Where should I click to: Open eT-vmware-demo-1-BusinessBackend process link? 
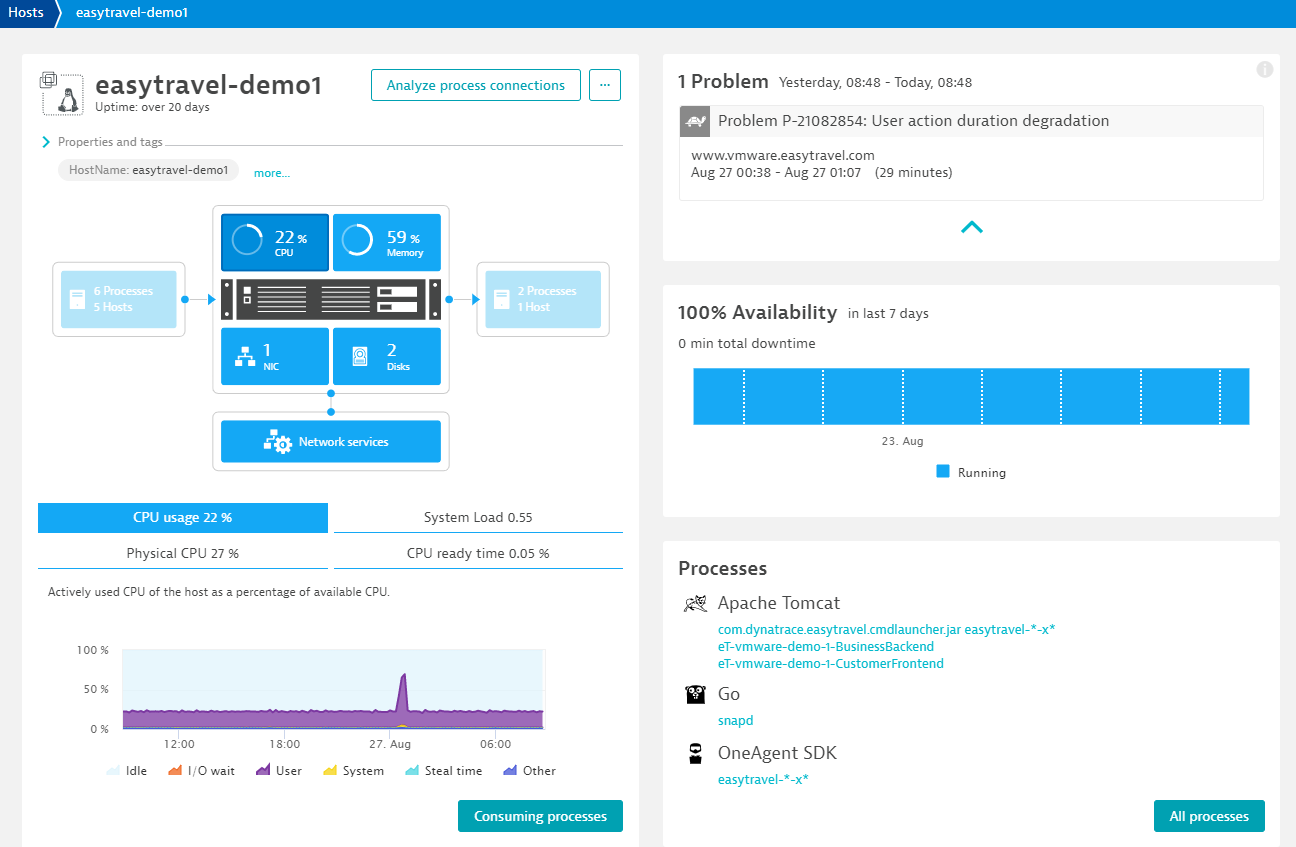826,647
